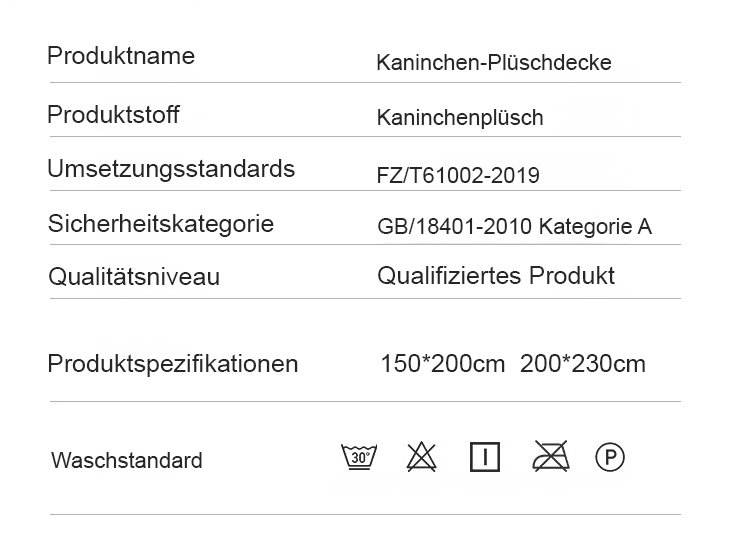Click the square drying symbol icon
The image size is (750, 536).
coord(484,457)
